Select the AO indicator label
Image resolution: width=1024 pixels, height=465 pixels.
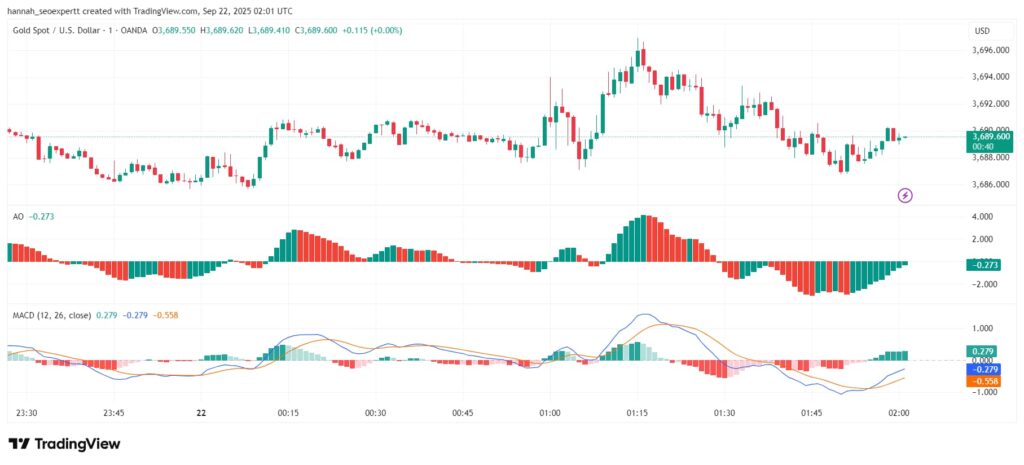pos(18,216)
